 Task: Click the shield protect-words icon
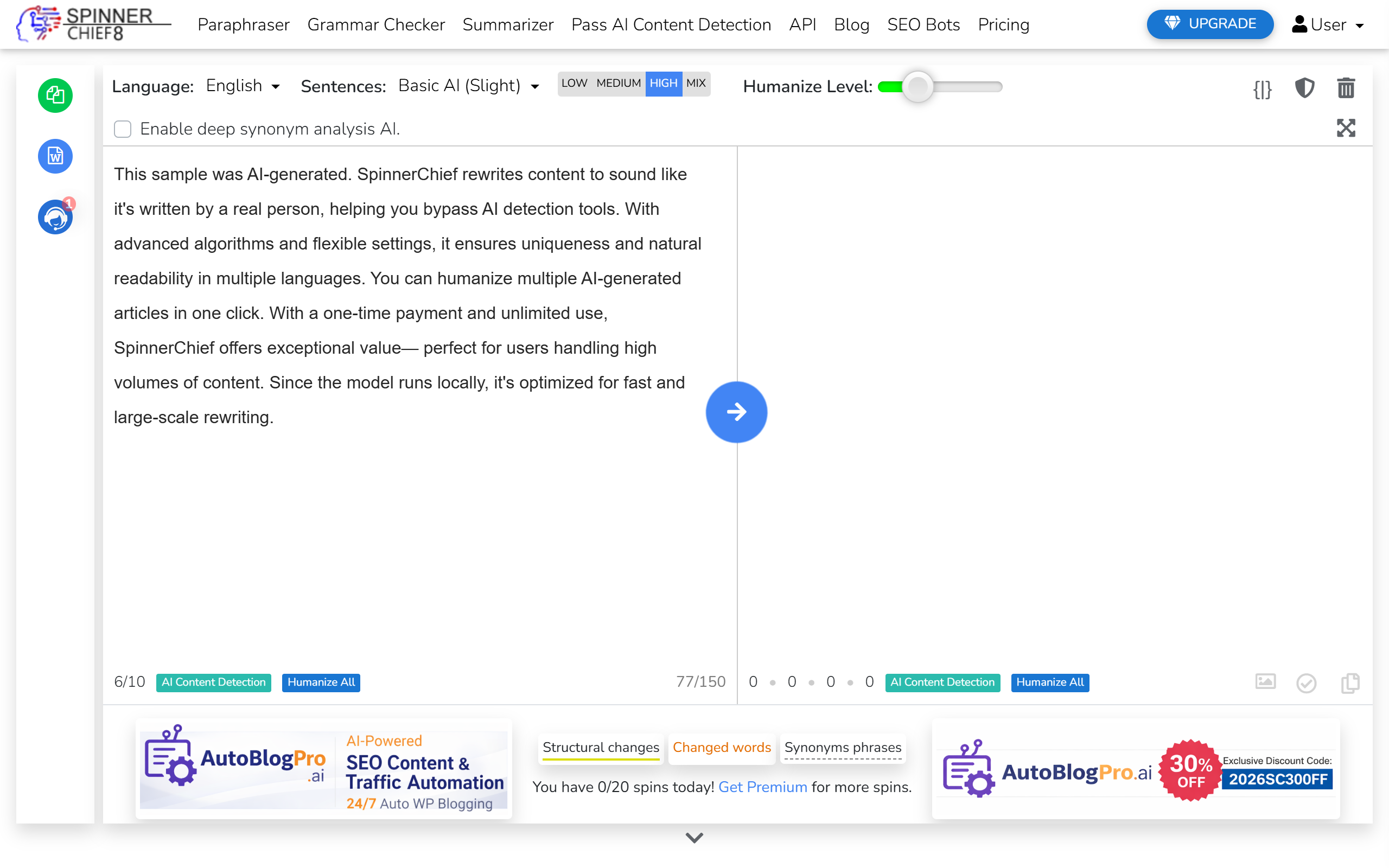click(1304, 88)
